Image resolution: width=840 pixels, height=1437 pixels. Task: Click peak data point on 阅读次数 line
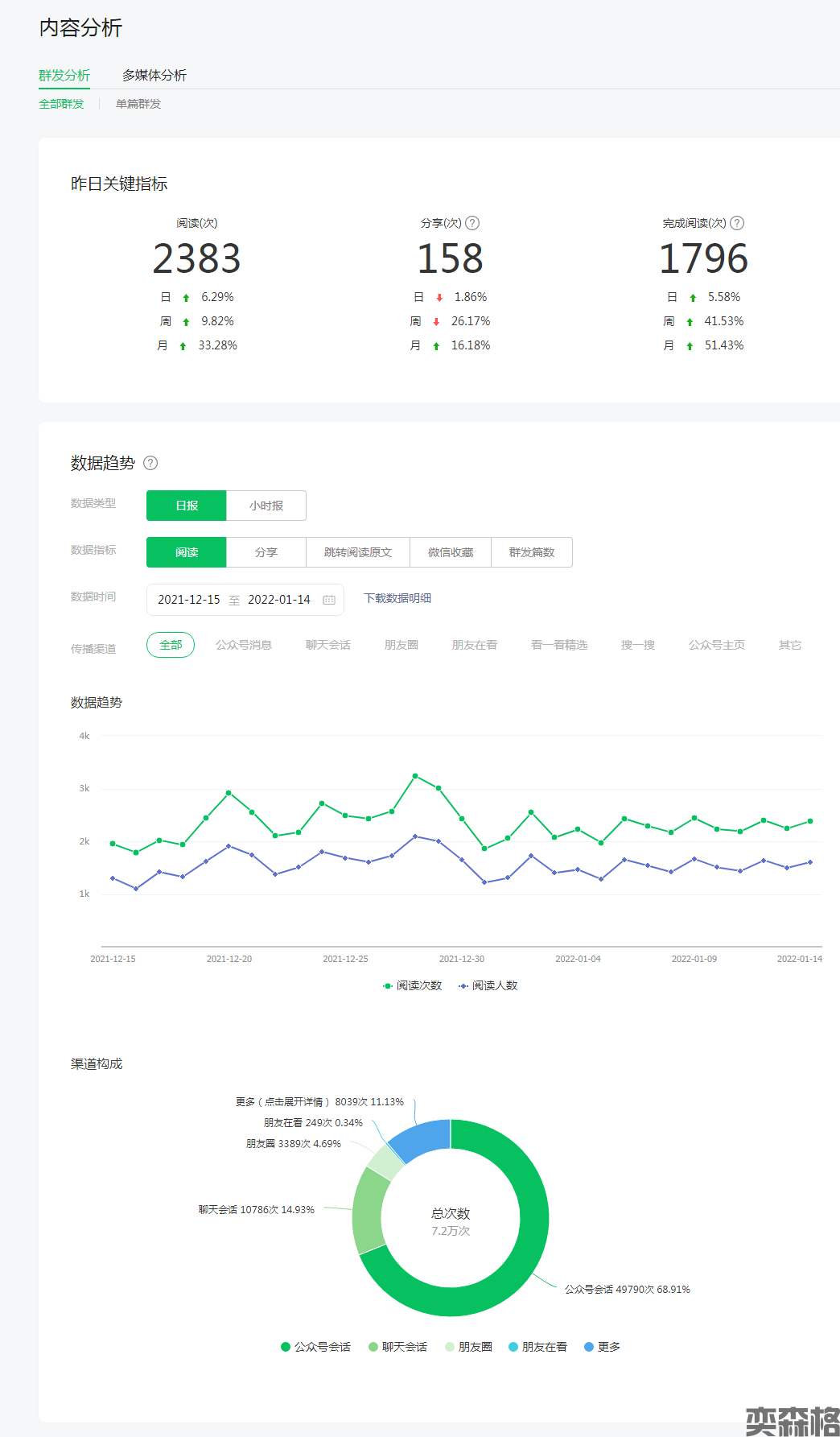tap(415, 776)
